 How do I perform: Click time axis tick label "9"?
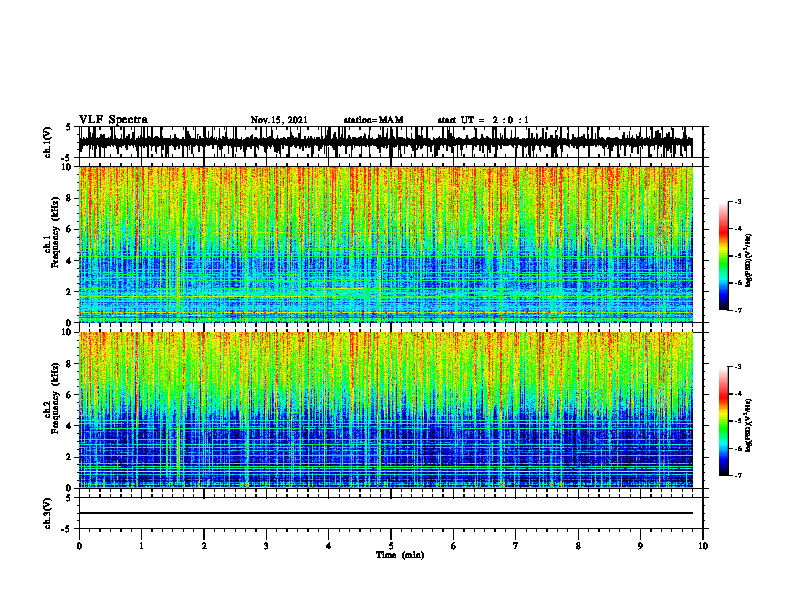click(640, 546)
